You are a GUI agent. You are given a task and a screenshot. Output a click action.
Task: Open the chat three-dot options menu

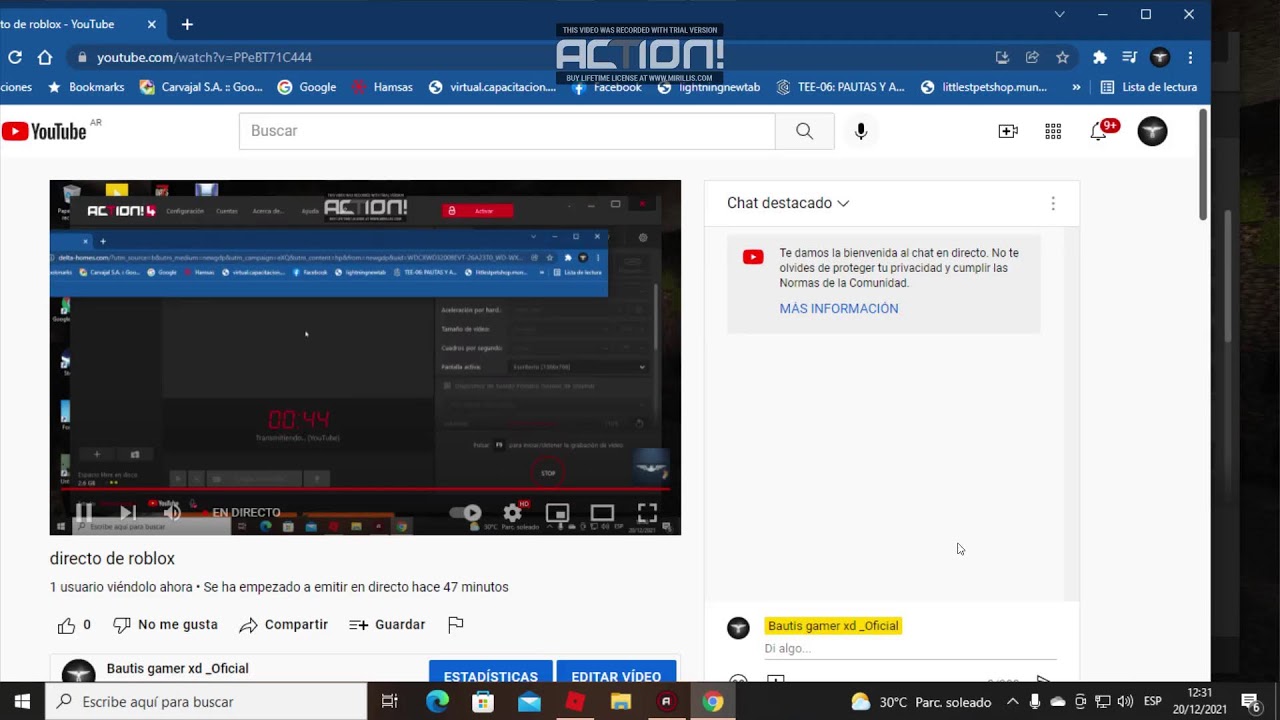coord(1053,203)
